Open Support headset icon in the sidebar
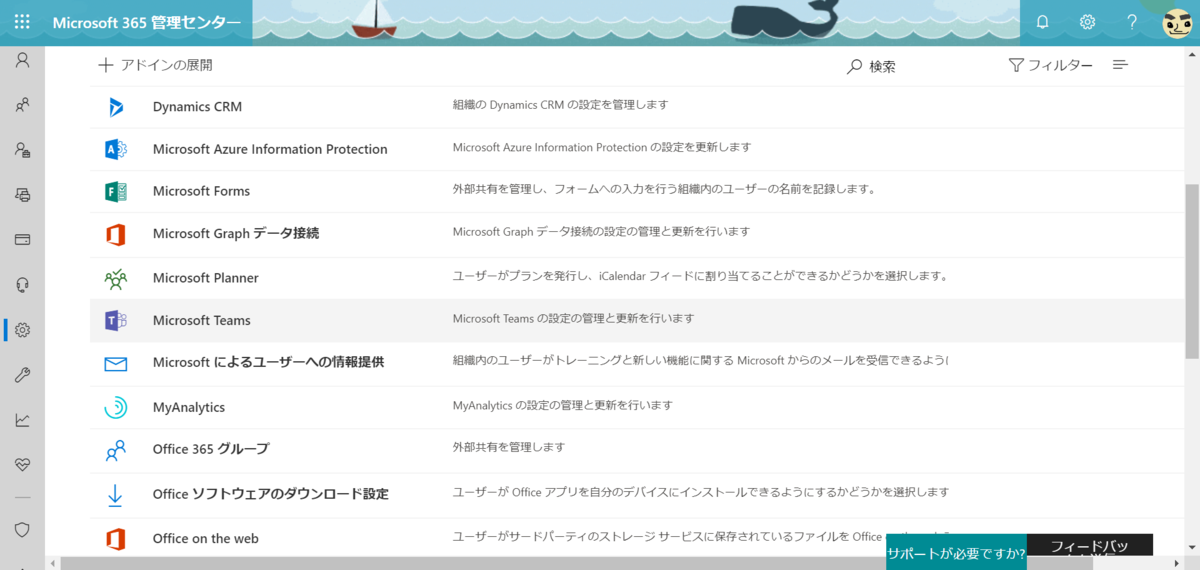This screenshot has height=570, width=1200. (x=22, y=285)
